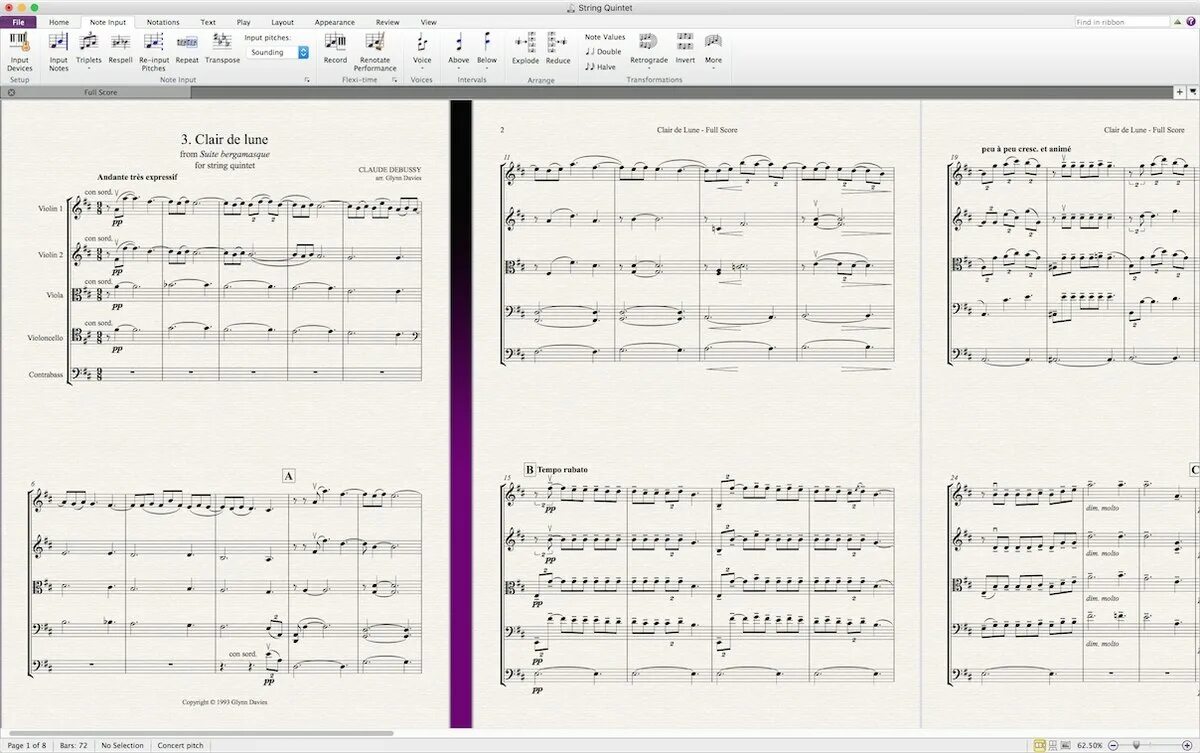Open Flexi-time options dialog launcher
1200x753 pixels.
click(x=397, y=79)
